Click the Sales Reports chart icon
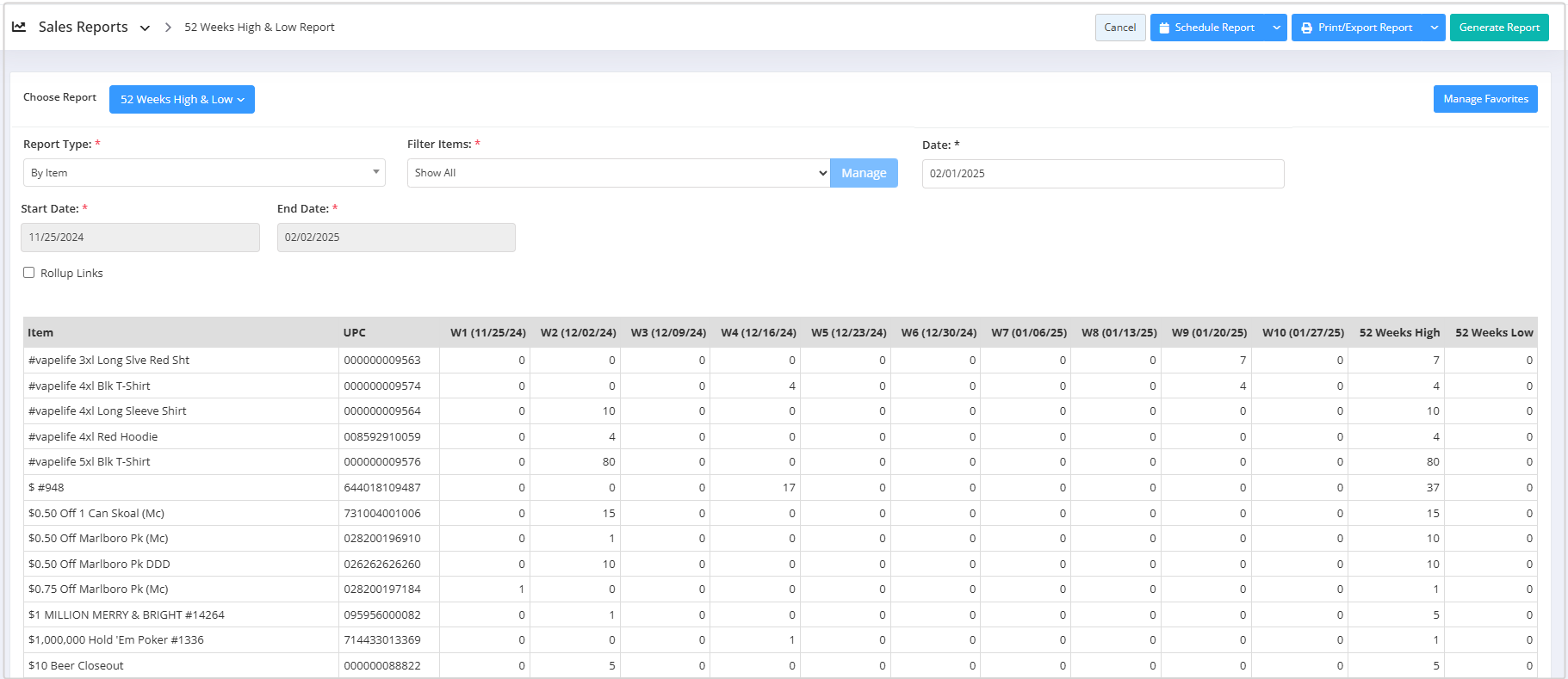The height and width of the screenshot is (679, 1568). pyautogui.click(x=19, y=27)
